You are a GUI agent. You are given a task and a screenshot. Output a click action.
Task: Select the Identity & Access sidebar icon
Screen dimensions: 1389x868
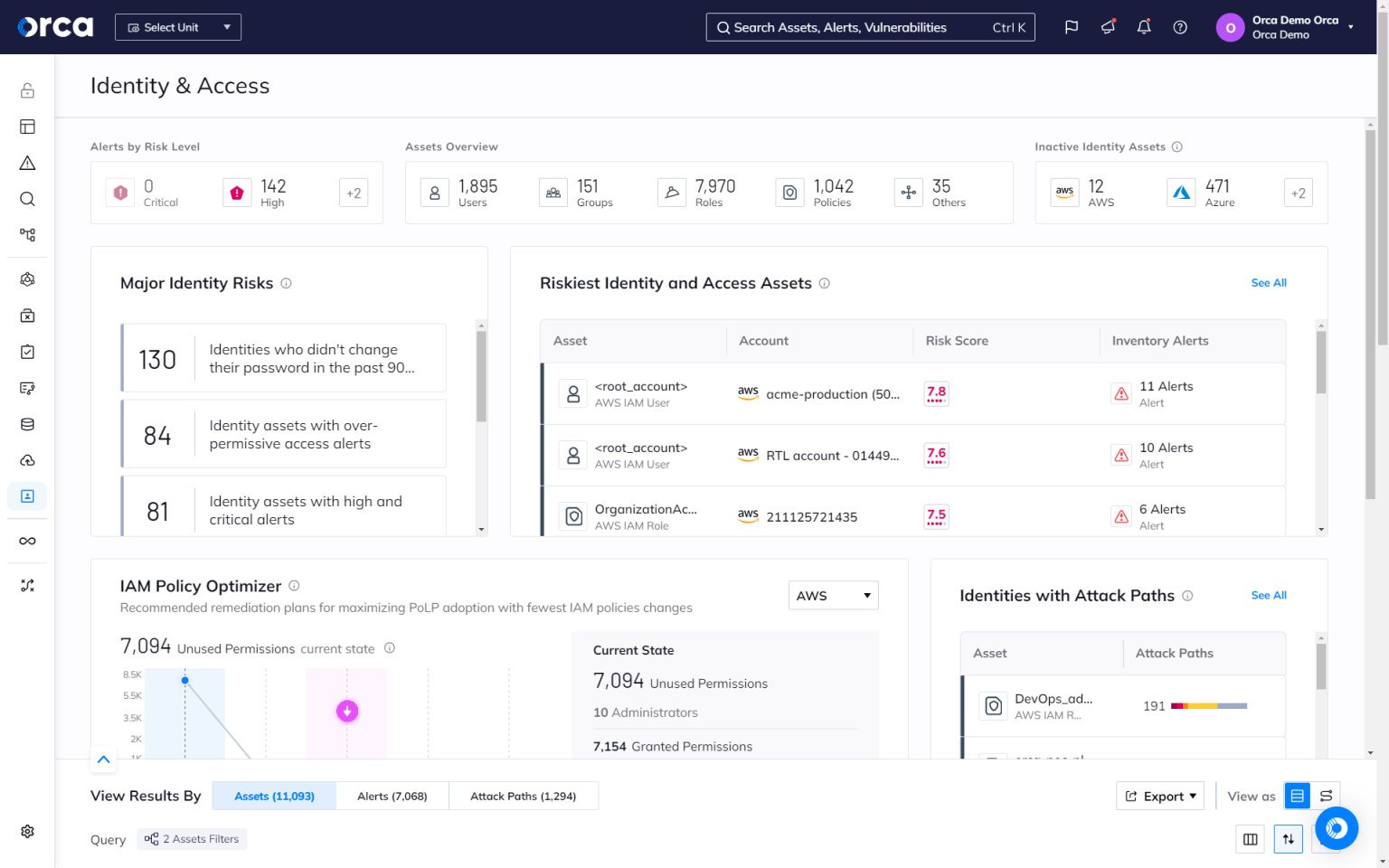(27, 496)
